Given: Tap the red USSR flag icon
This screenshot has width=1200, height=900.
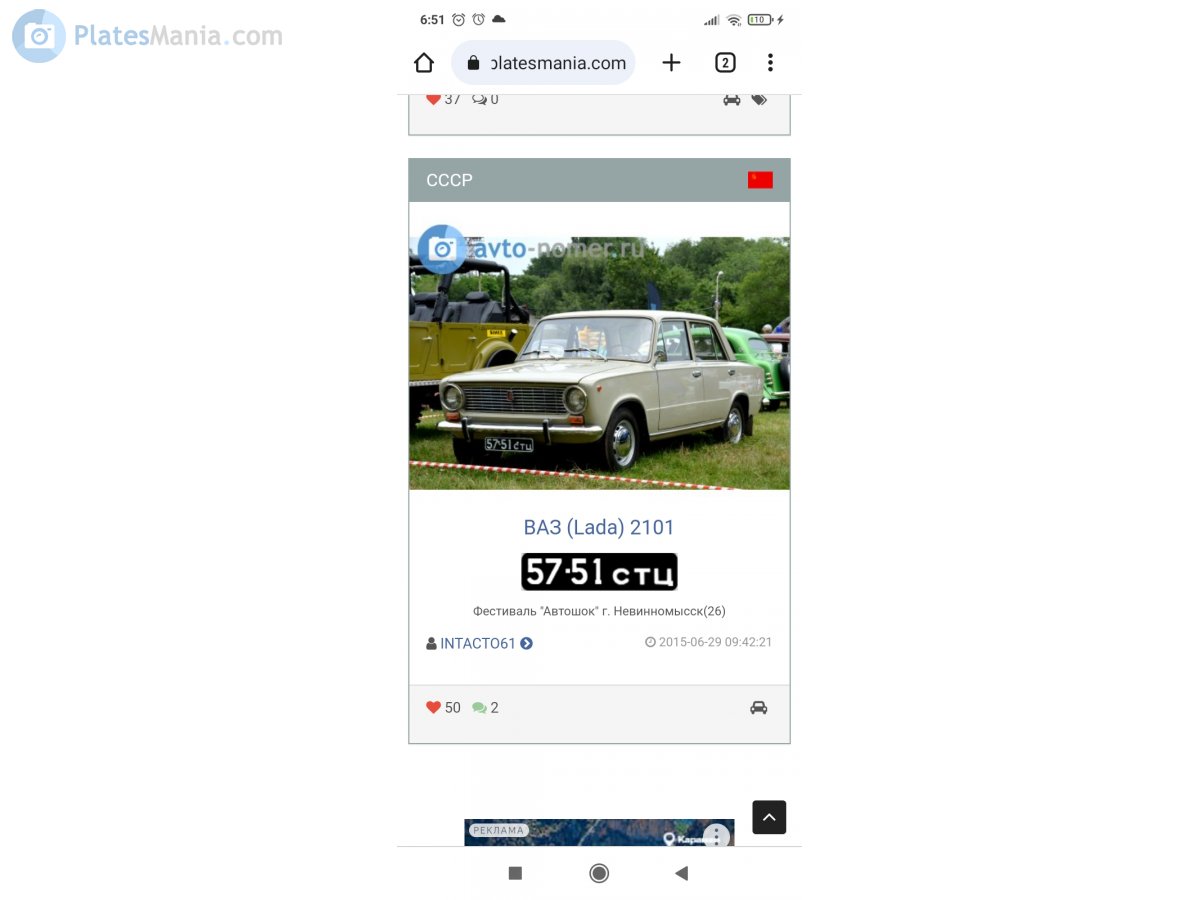Looking at the screenshot, I should pyautogui.click(x=760, y=180).
